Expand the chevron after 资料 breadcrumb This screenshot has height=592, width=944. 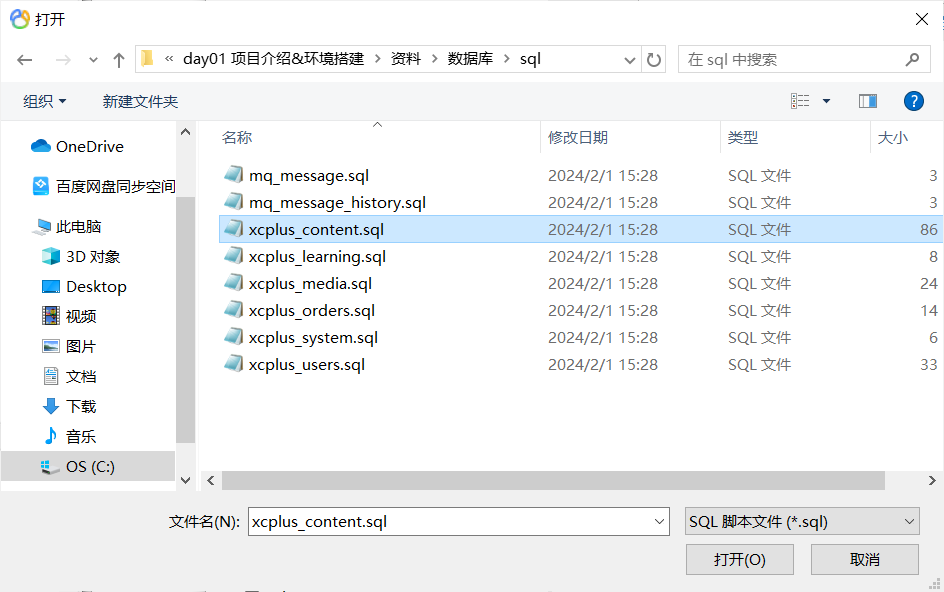[434, 59]
